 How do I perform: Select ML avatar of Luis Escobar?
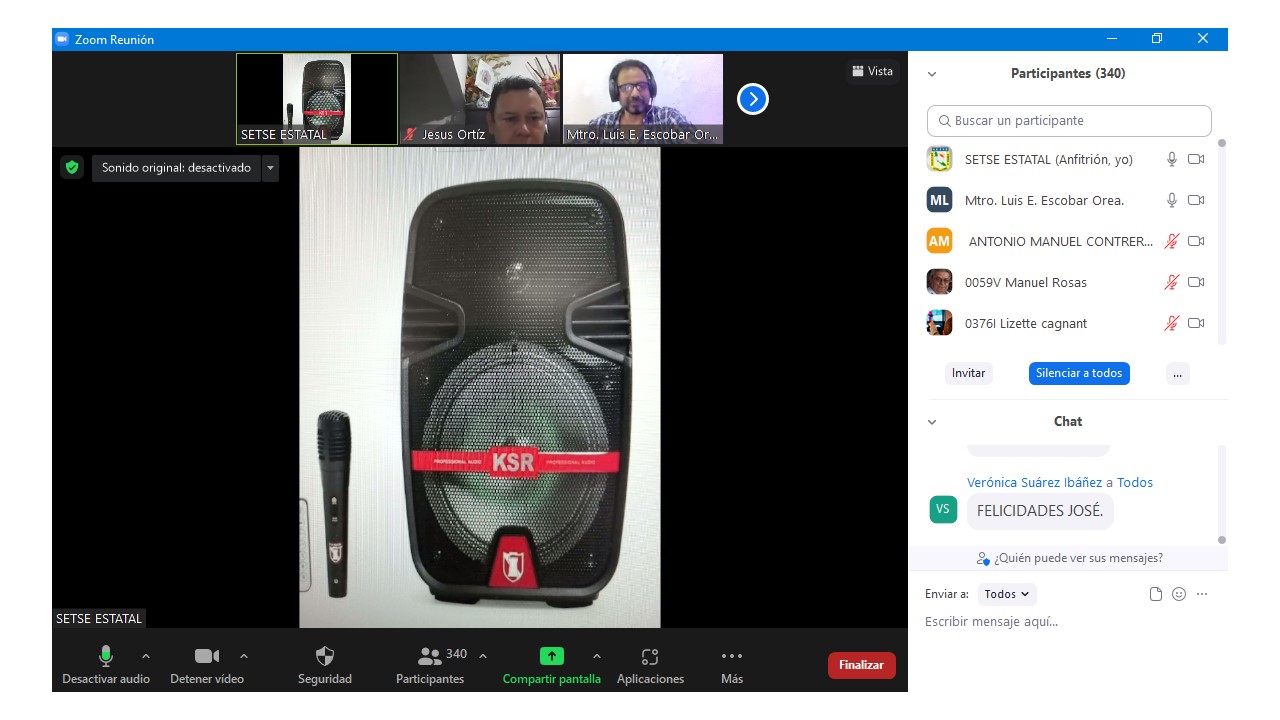click(x=939, y=200)
